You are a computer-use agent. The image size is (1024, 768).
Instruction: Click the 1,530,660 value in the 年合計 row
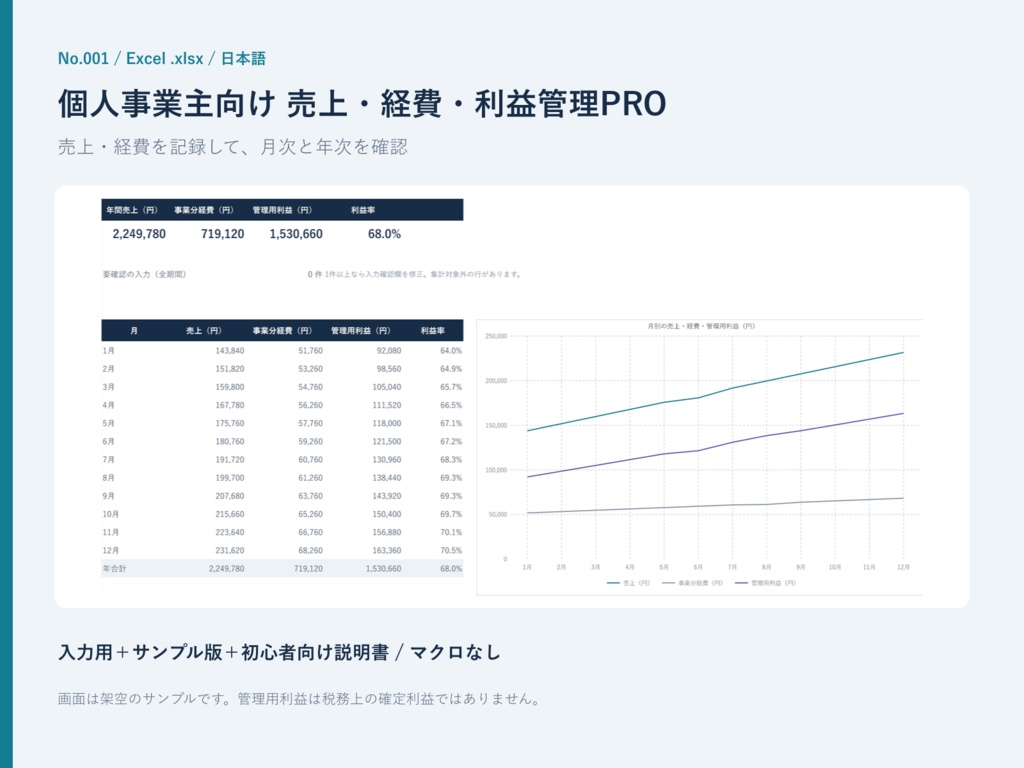click(383, 569)
